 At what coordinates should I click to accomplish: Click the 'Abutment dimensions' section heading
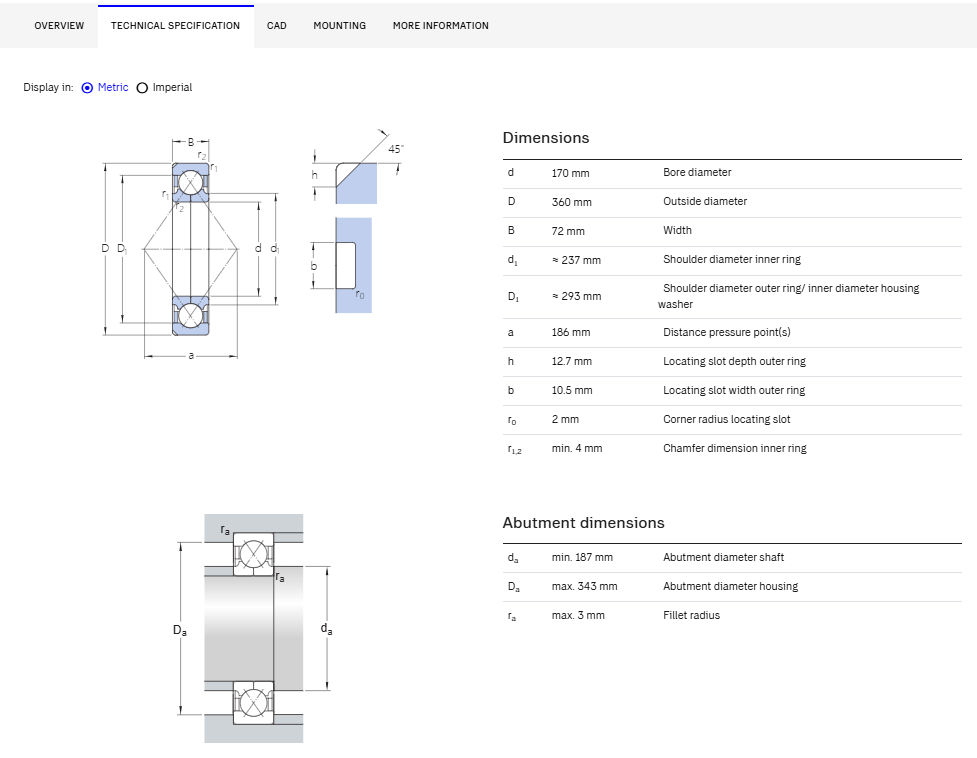click(x=584, y=523)
